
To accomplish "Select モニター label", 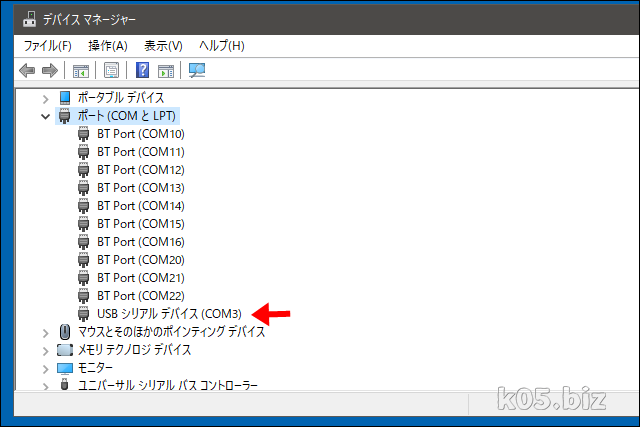I will 95,368.
